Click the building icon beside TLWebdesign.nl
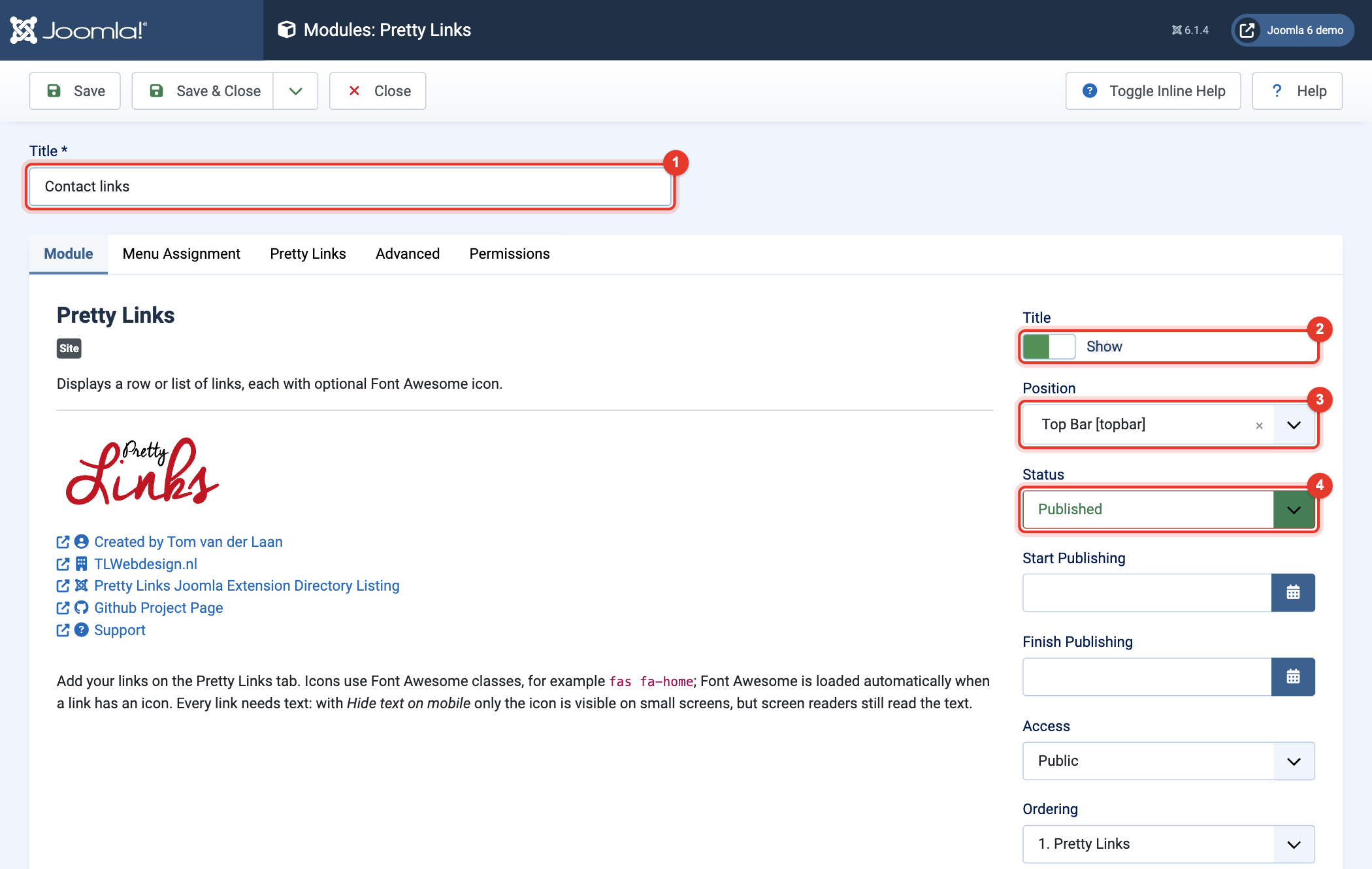Viewport: 1372px width, 869px height. coord(81,564)
